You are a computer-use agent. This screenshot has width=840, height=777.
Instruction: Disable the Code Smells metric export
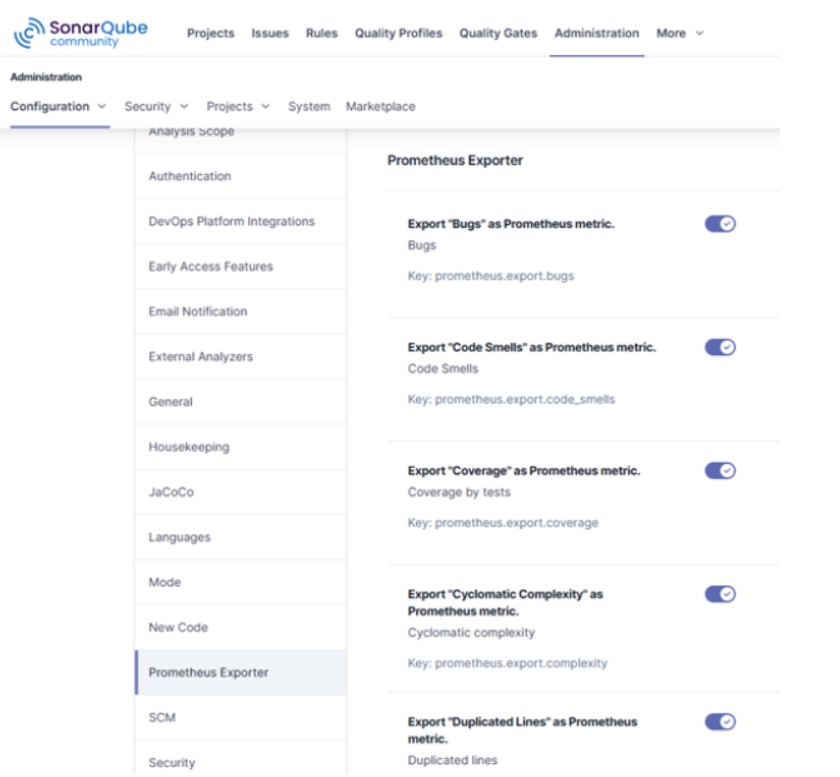pyautogui.click(x=720, y=347)
